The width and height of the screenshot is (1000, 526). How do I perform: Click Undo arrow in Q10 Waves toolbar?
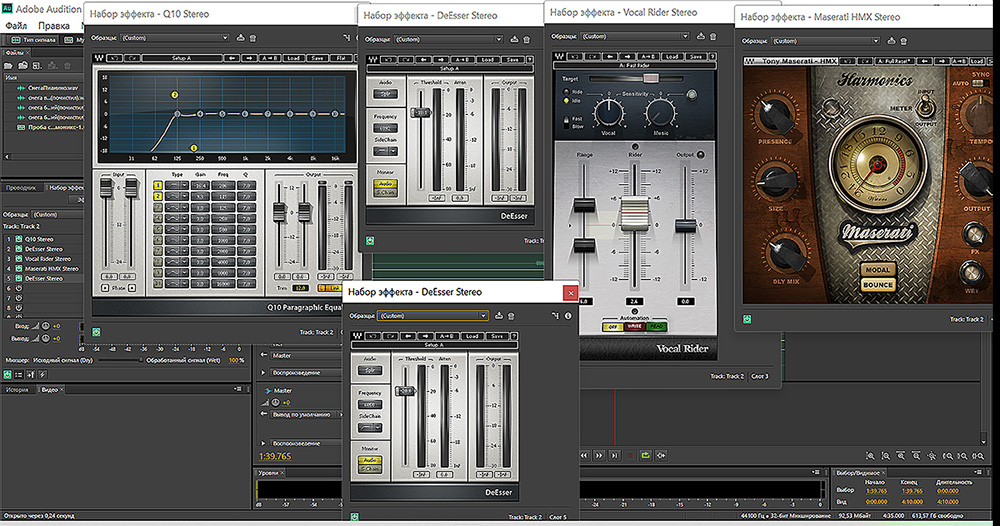pyautogui.click(x=114, y=58)
